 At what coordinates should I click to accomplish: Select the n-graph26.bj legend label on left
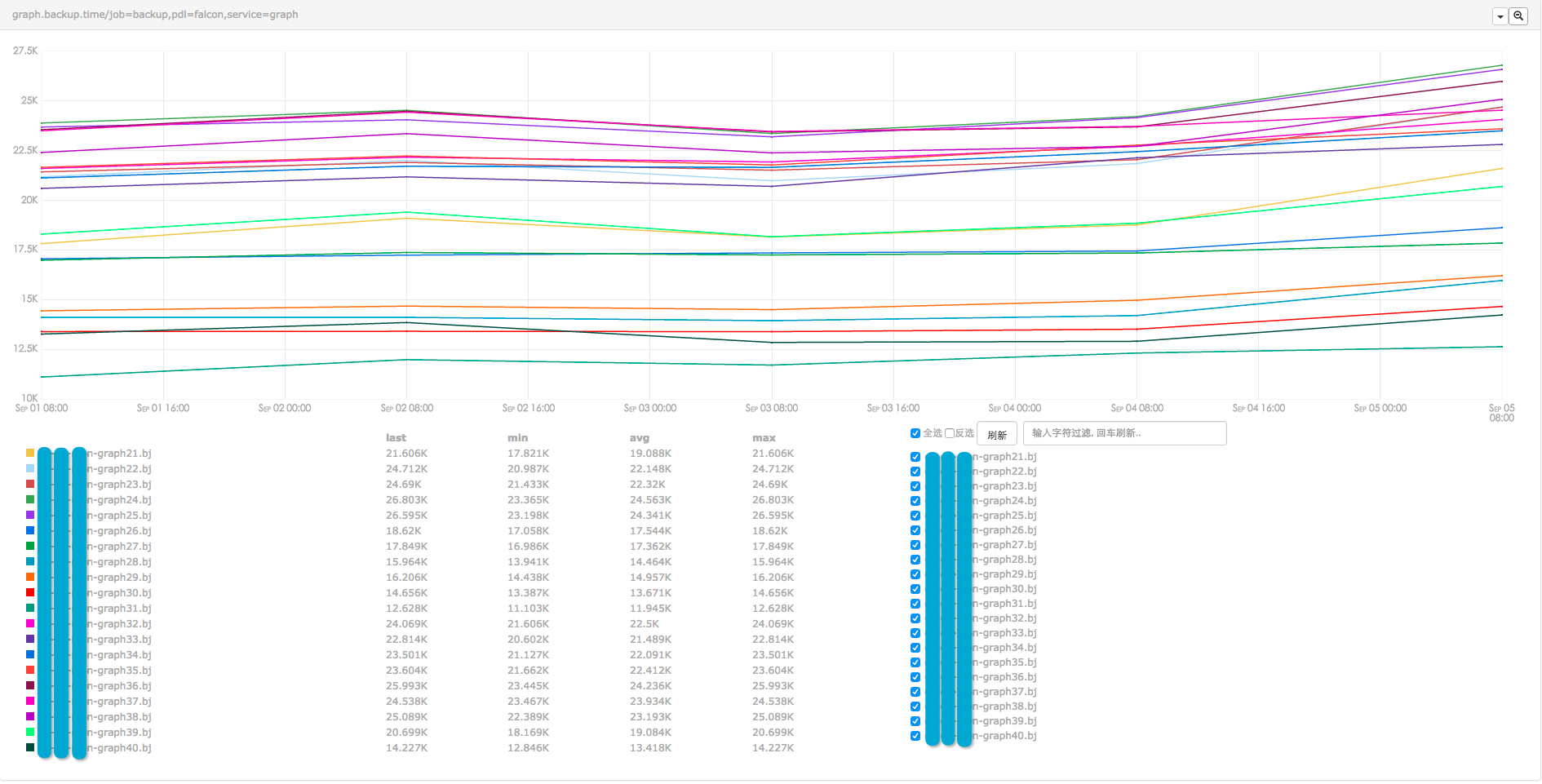[x=119, y=531]
